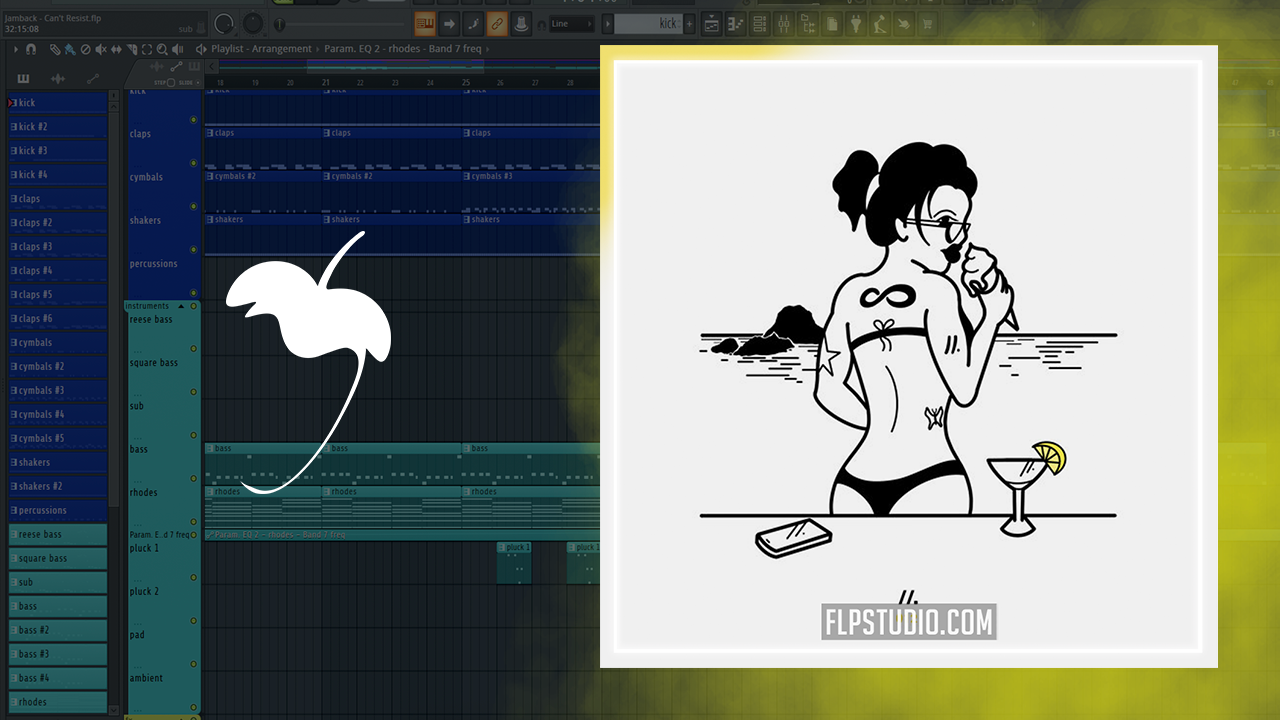Collapse the instruments track group
Image resolution: width=1280 pixels, height=720 pixels.
(181, 306)
